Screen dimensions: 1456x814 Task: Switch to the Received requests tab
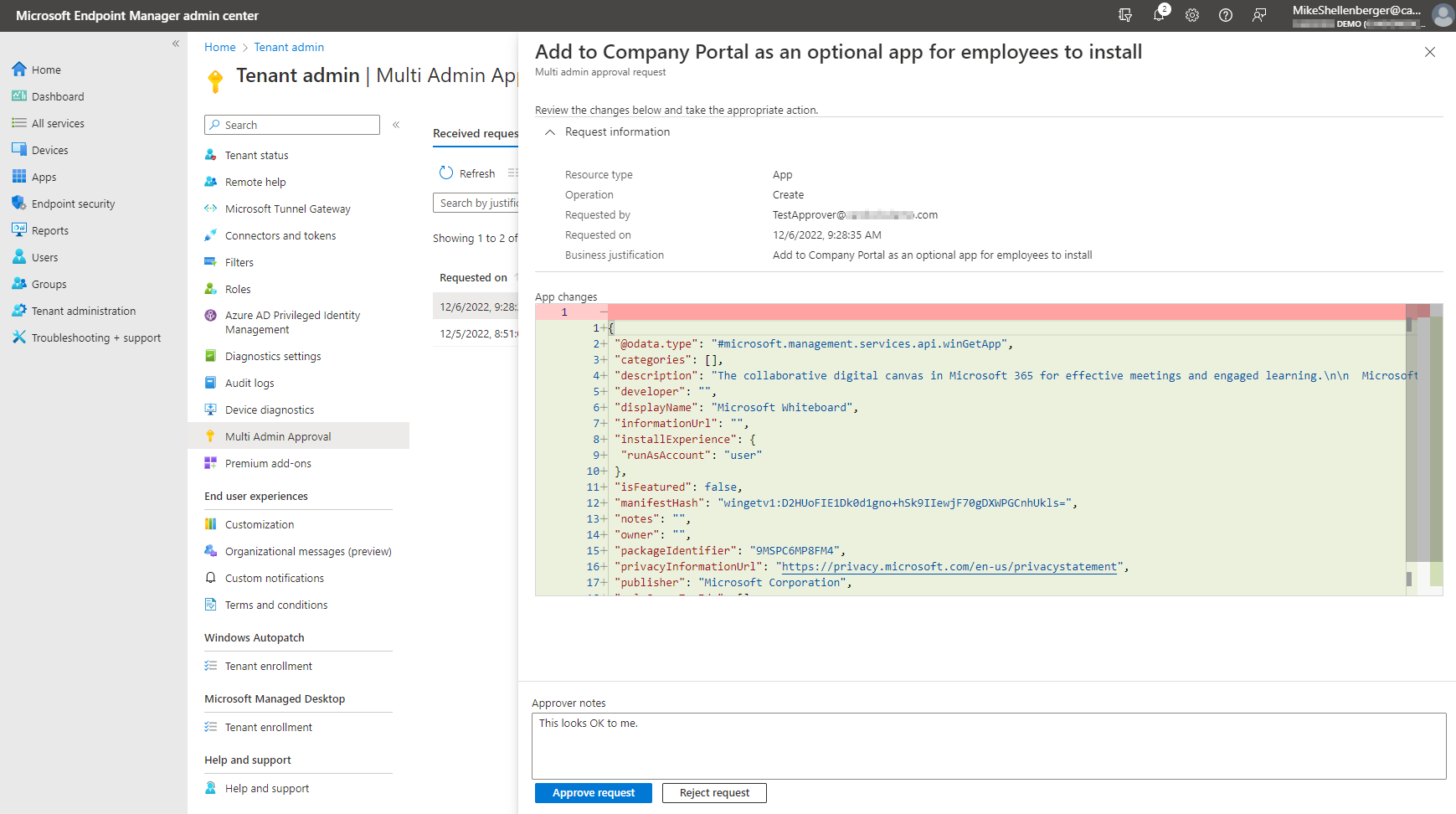tap(475, 133)
